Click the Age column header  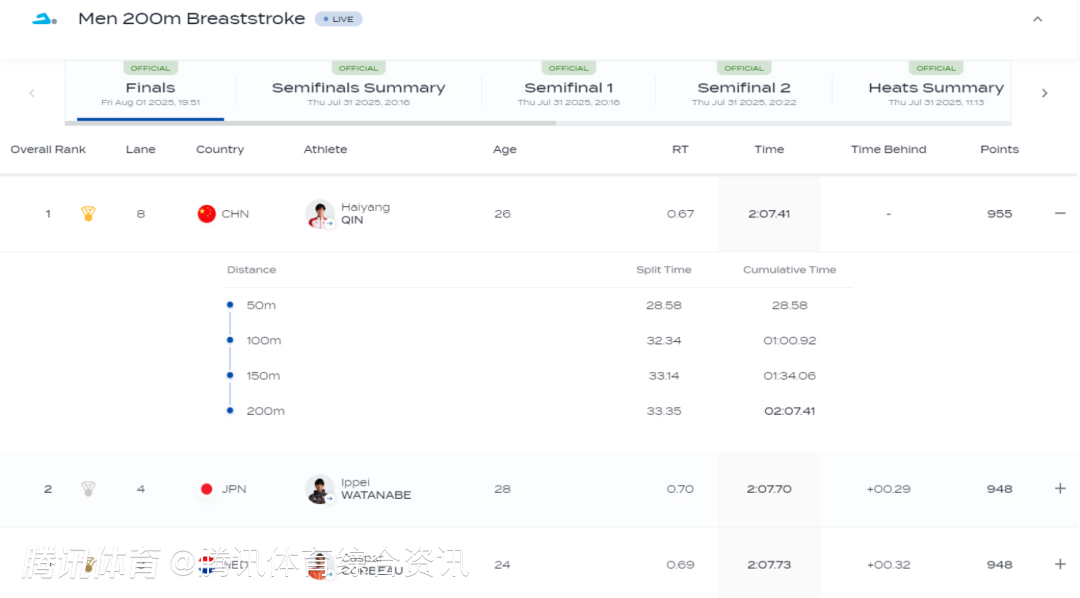tap(504, 150)
